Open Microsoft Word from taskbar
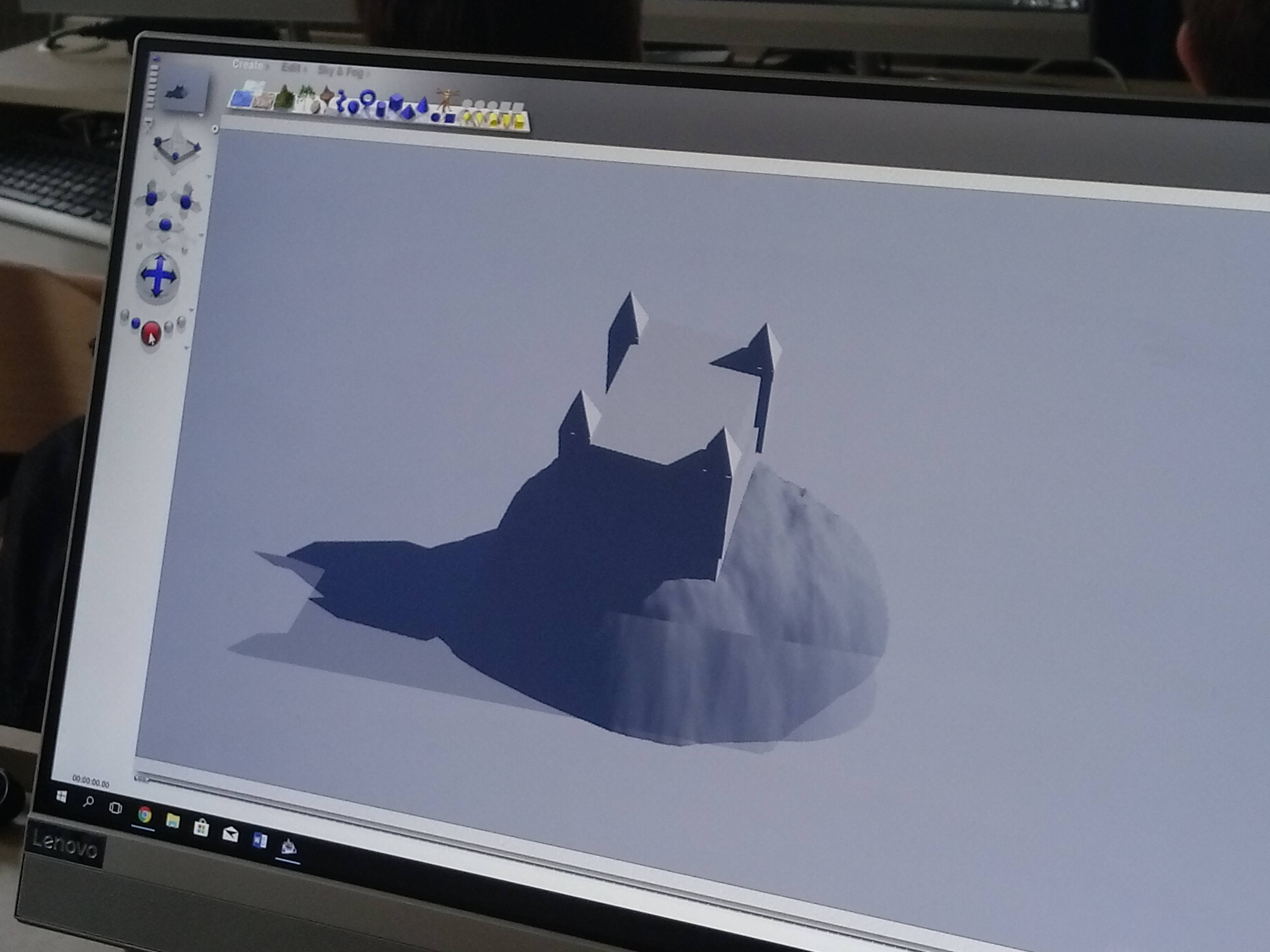The height and width of the screenshot is (952, 1270). (x=260, y=841)
